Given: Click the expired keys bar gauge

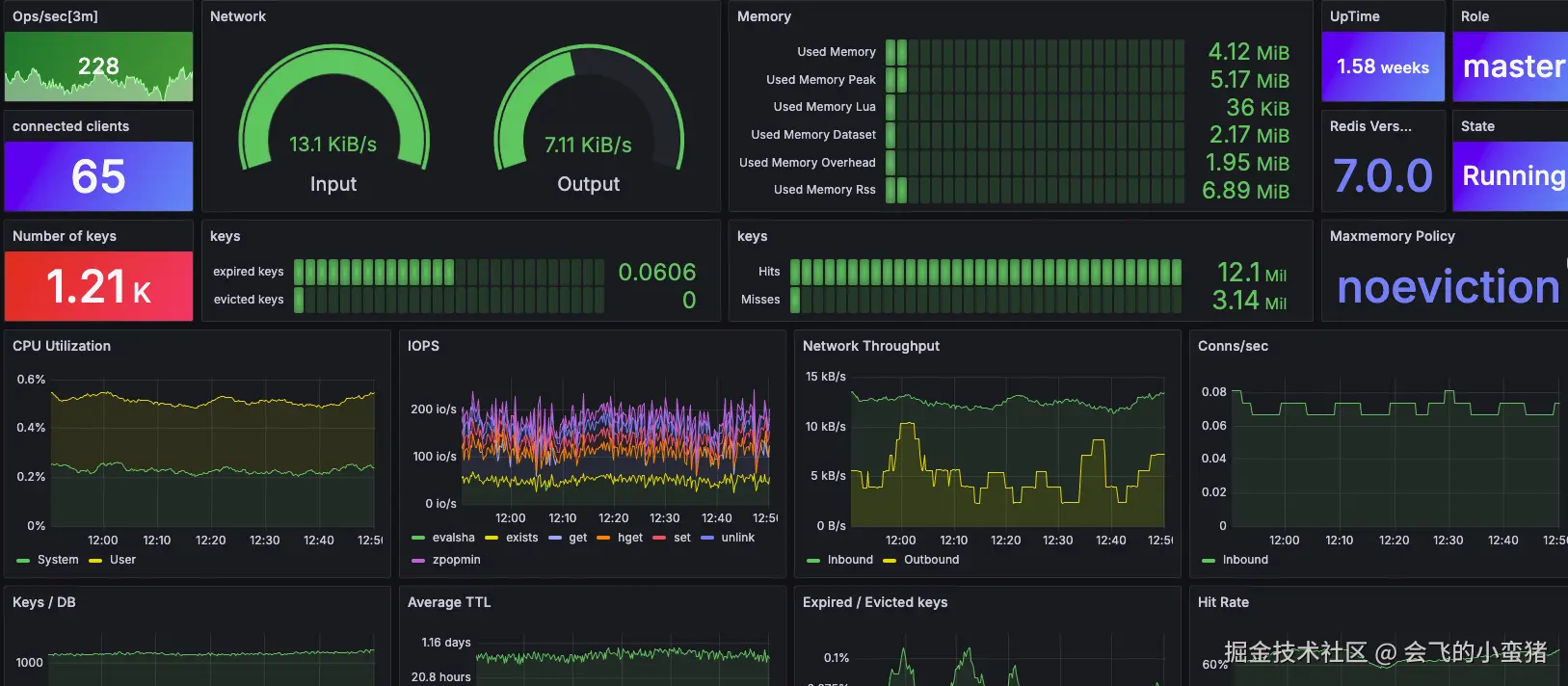Looking at the screenshot, I should (x=449, y=272).
